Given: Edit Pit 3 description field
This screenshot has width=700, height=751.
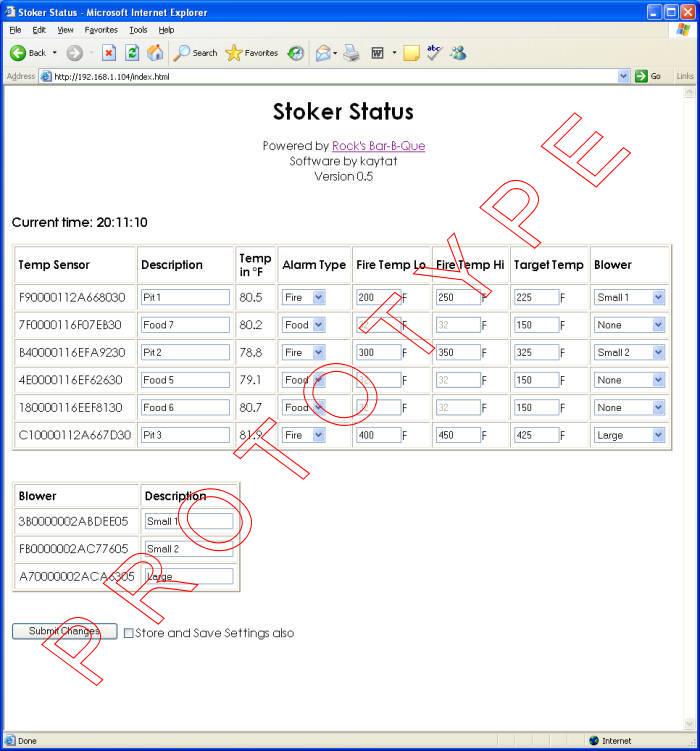Looking at the screenshot, I should [185, 435].
